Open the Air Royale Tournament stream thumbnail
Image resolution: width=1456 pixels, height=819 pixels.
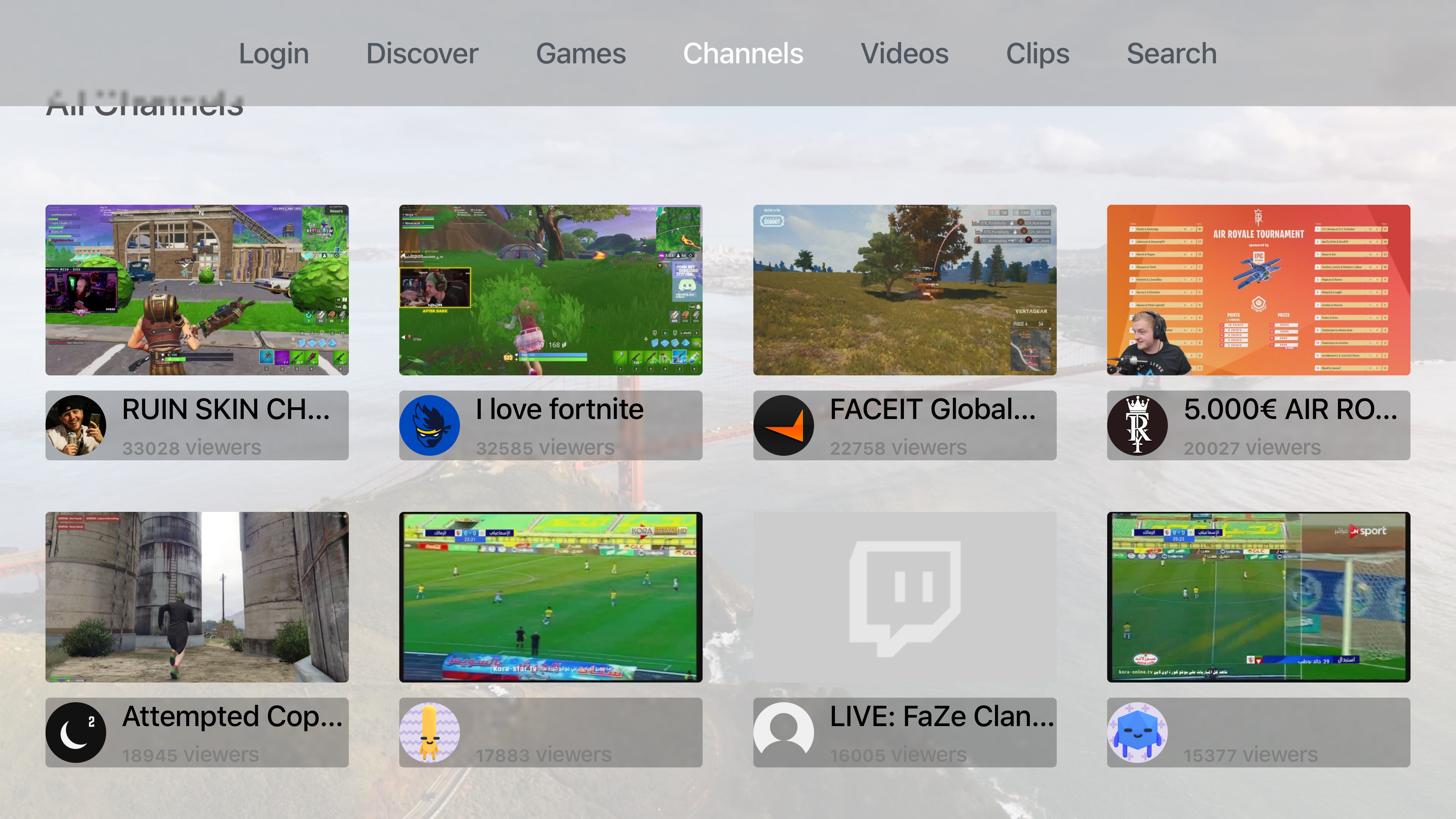pyautogui.click(x=1258, y=289)
